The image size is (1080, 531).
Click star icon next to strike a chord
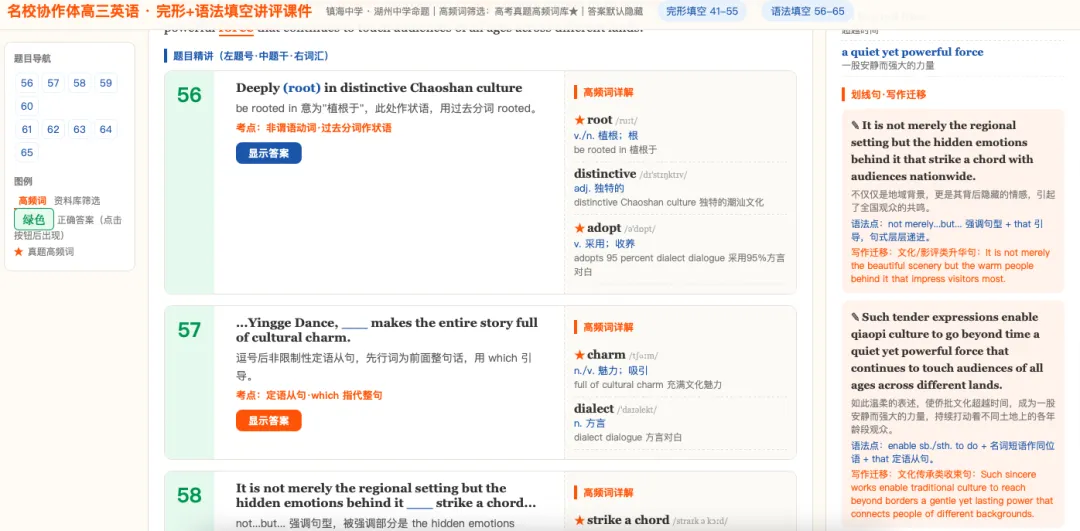pos(579,520)
